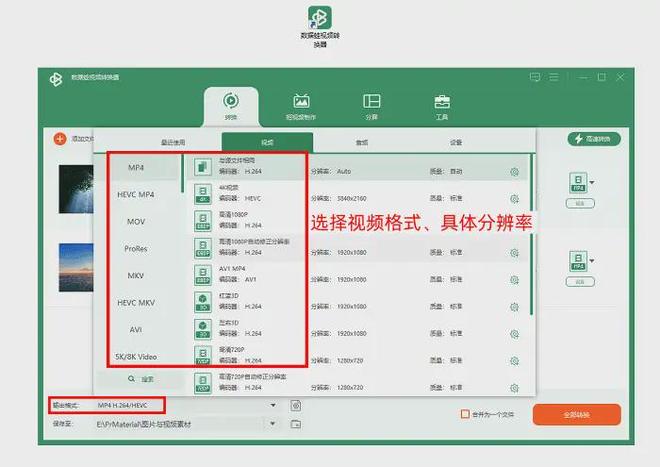Choose AVI in the format list

coord(136,330)
